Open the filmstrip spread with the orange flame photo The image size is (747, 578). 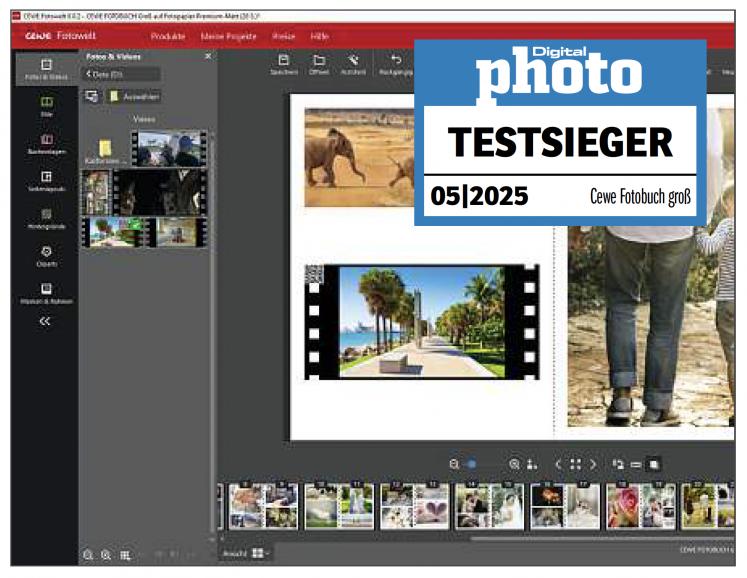click(565, 506)
